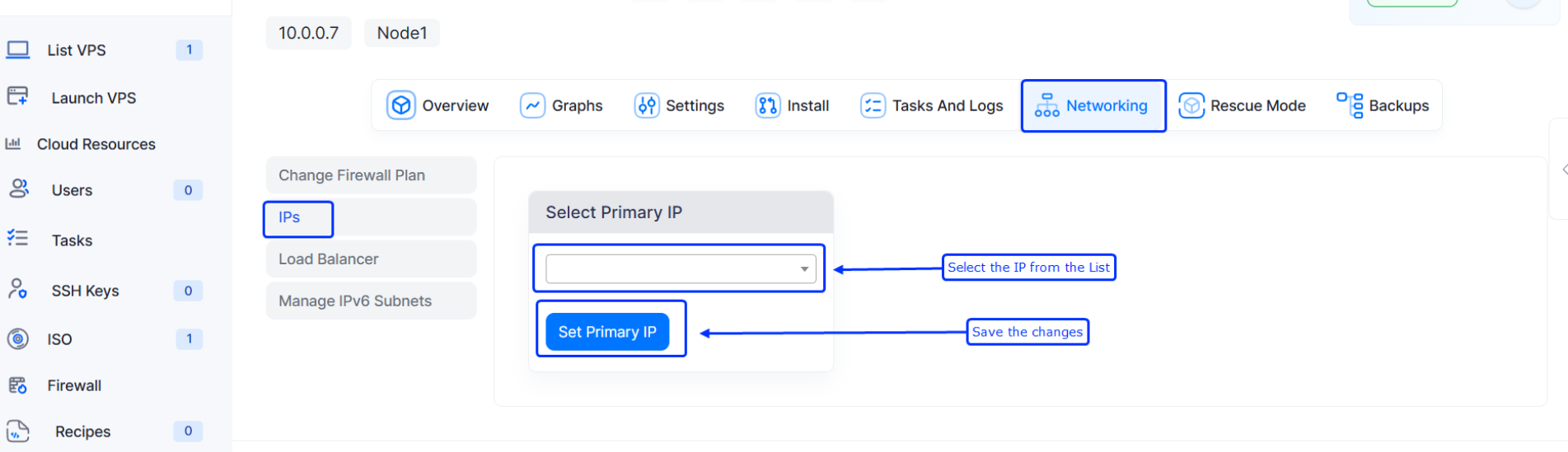Open Change Firewall Plan section
This screenshot has height=452, width=1568.
pyautogui.click(x=371, y=175)
